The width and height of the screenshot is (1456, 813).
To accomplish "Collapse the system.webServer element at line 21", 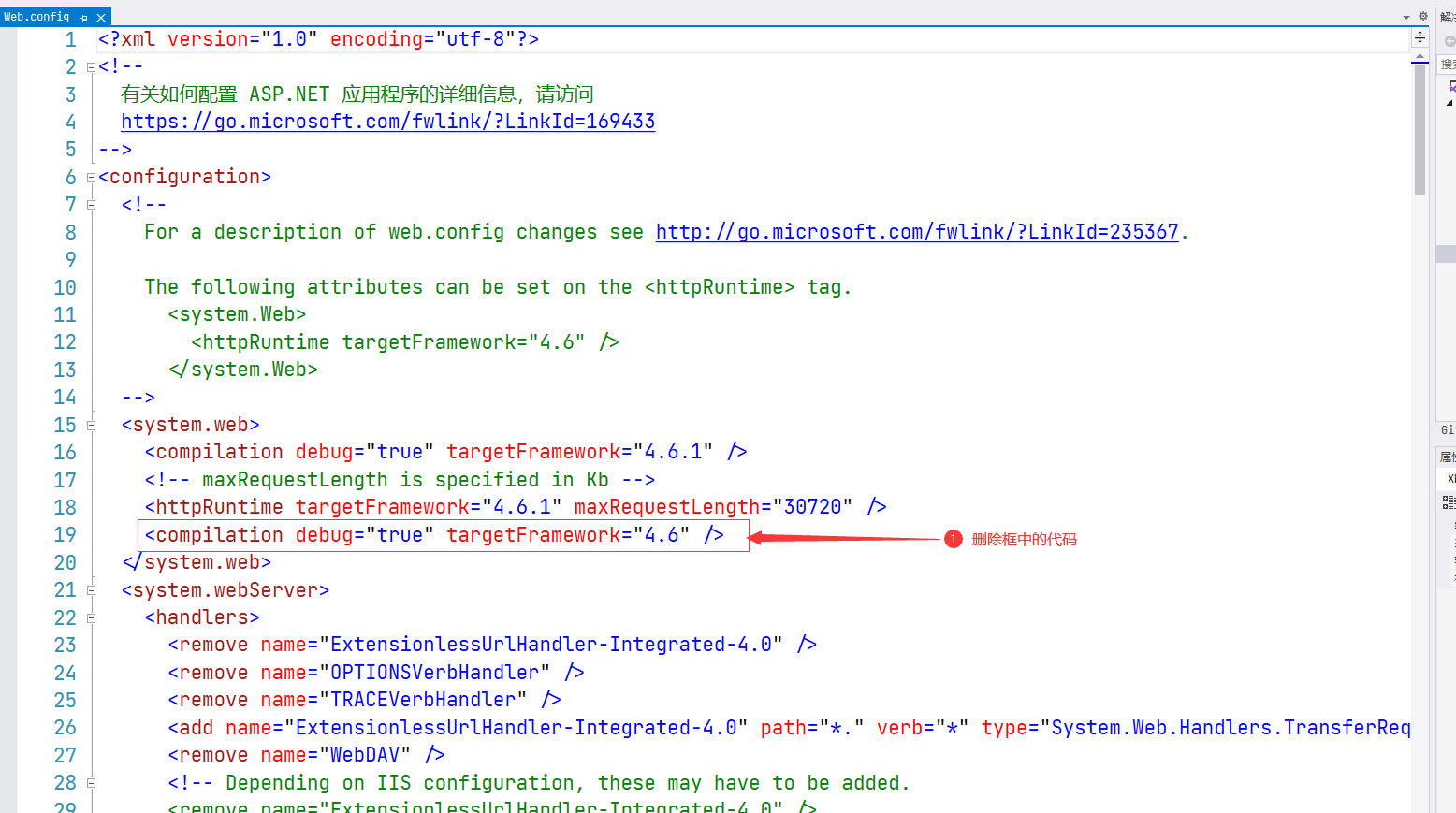I will [91, 590].
